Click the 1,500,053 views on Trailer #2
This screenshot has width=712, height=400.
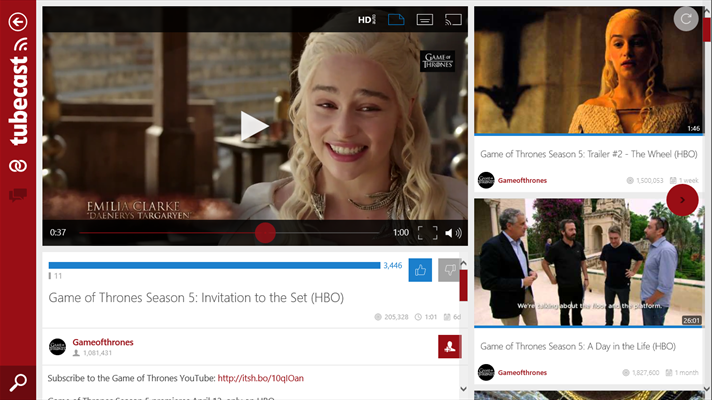[645, 181]
